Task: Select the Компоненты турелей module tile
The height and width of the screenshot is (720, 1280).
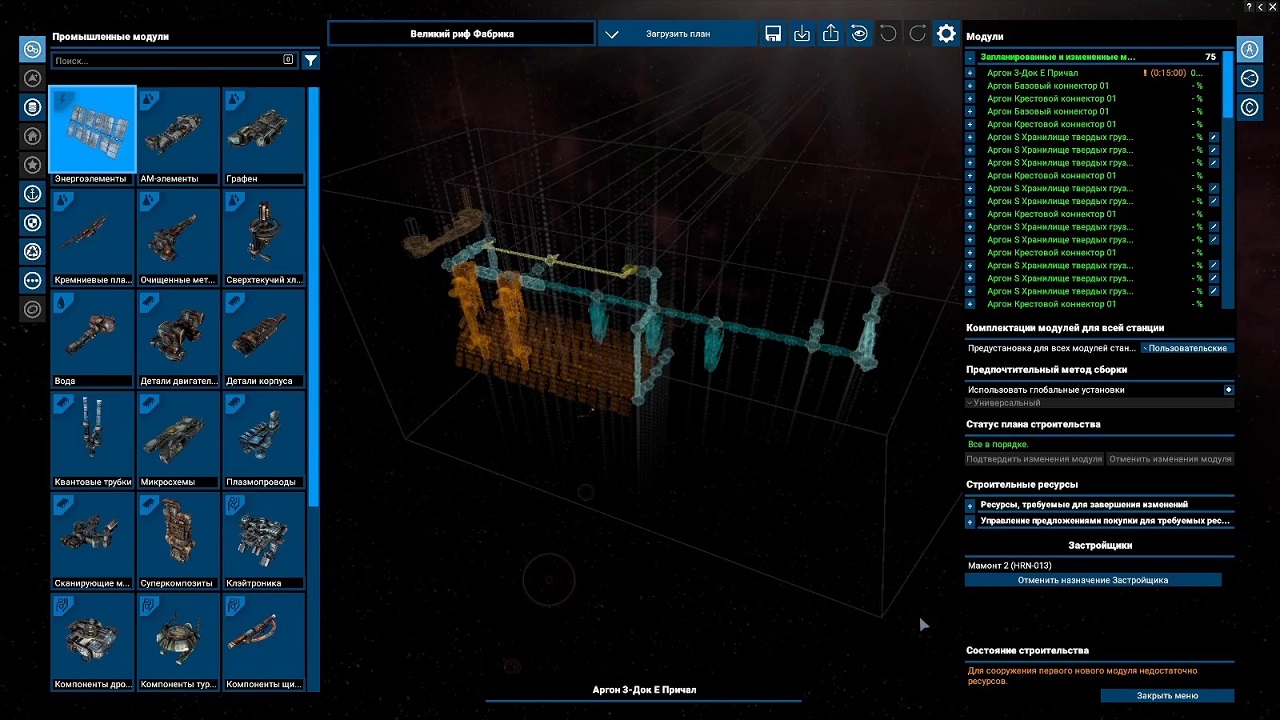Action: (x=178, y=642)
